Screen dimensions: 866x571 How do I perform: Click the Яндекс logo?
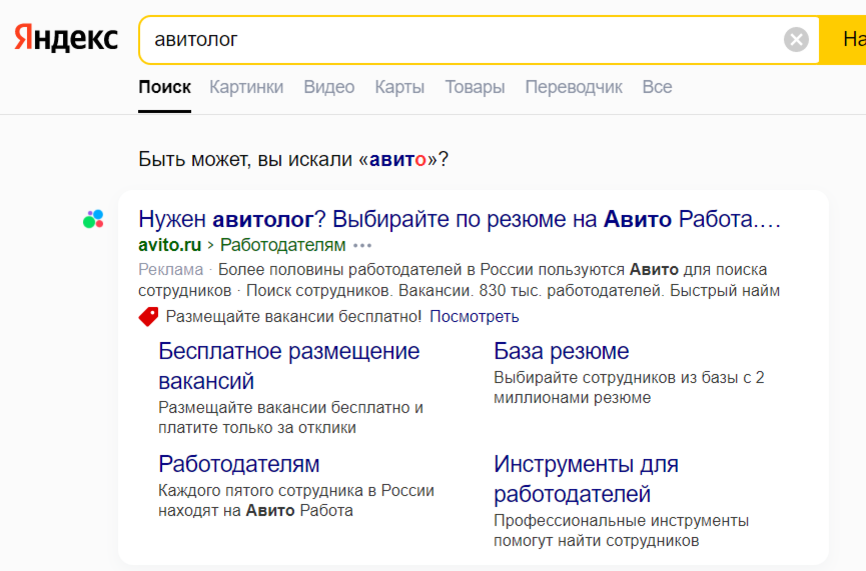[x=66, y=39]
